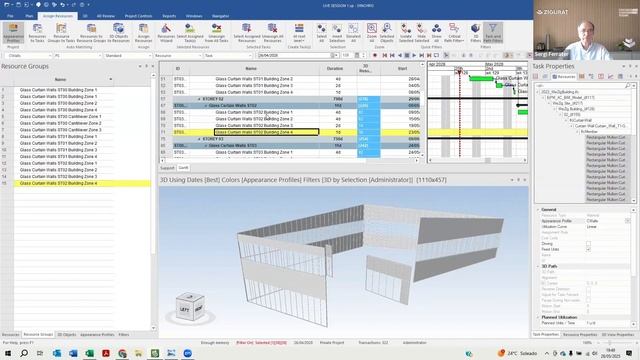This screenshot has width=640, height=360.
Task: Click the Show All quick filter
Action: (436, 33)
